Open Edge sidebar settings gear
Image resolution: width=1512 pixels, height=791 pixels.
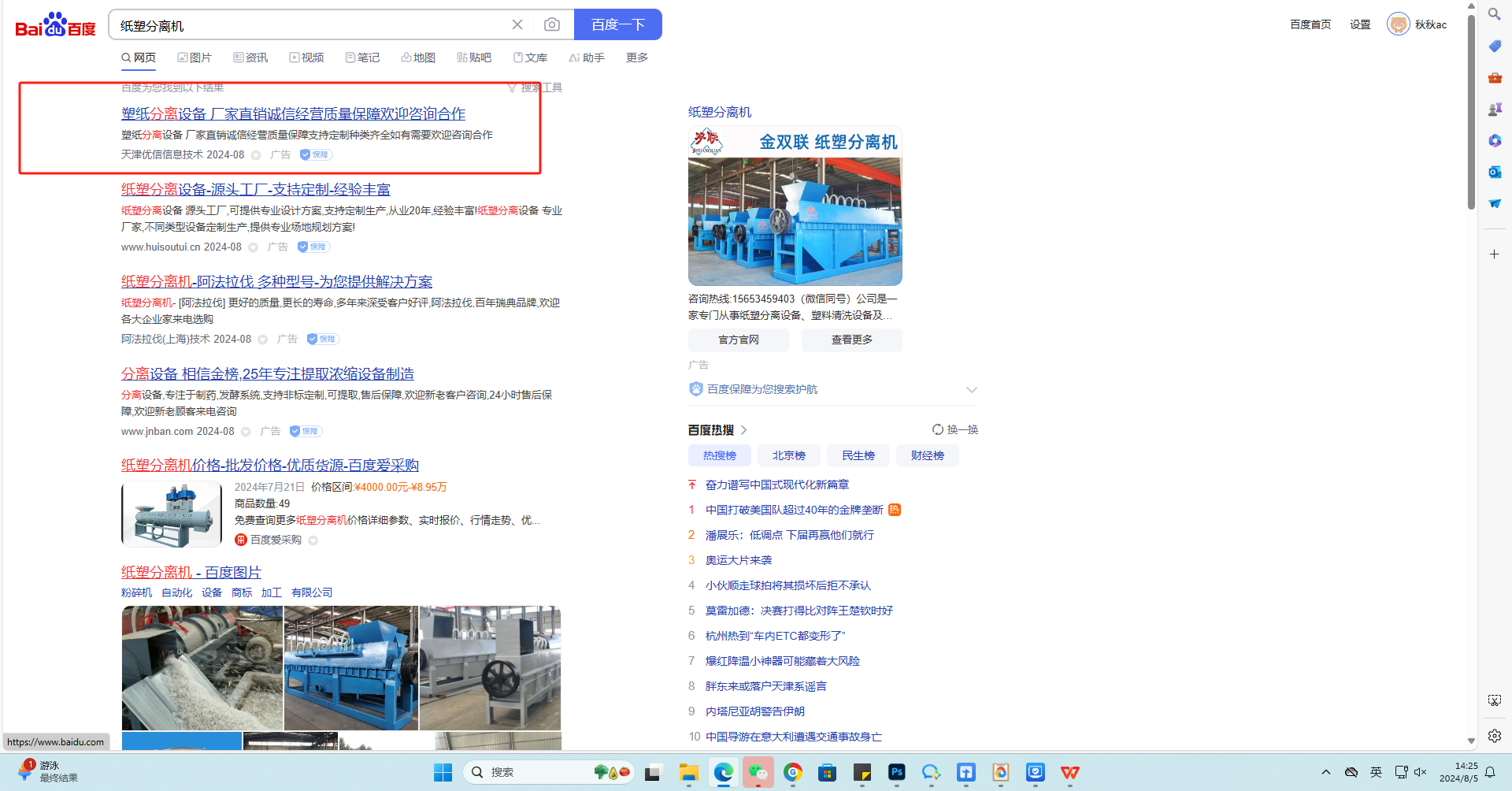[1495, 736]
